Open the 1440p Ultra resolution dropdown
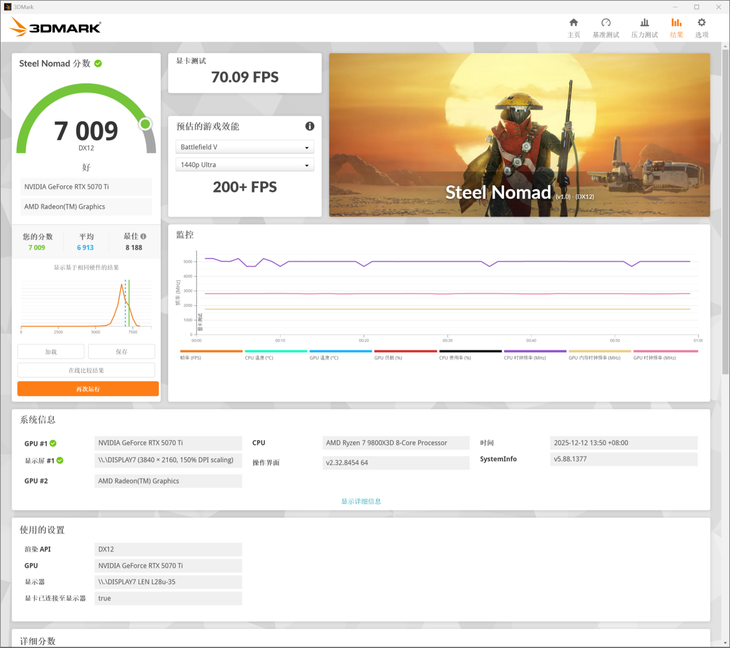Viewport: 730px width, 648px height. point(245,165)
